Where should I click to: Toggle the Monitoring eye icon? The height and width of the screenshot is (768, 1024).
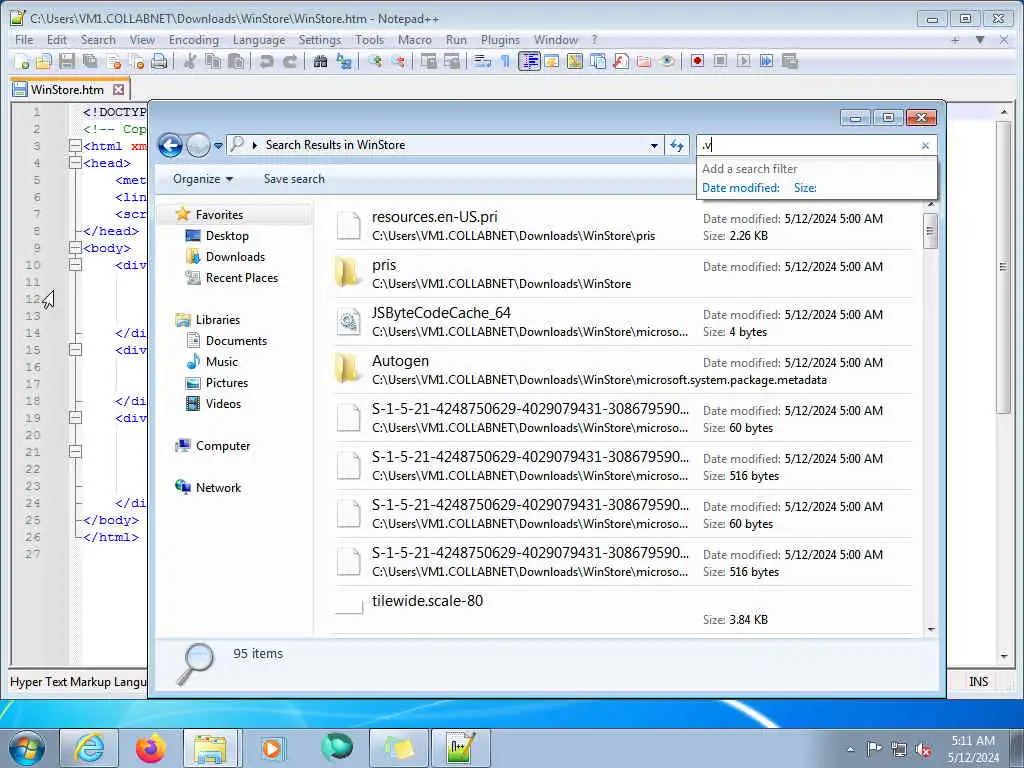667,61
